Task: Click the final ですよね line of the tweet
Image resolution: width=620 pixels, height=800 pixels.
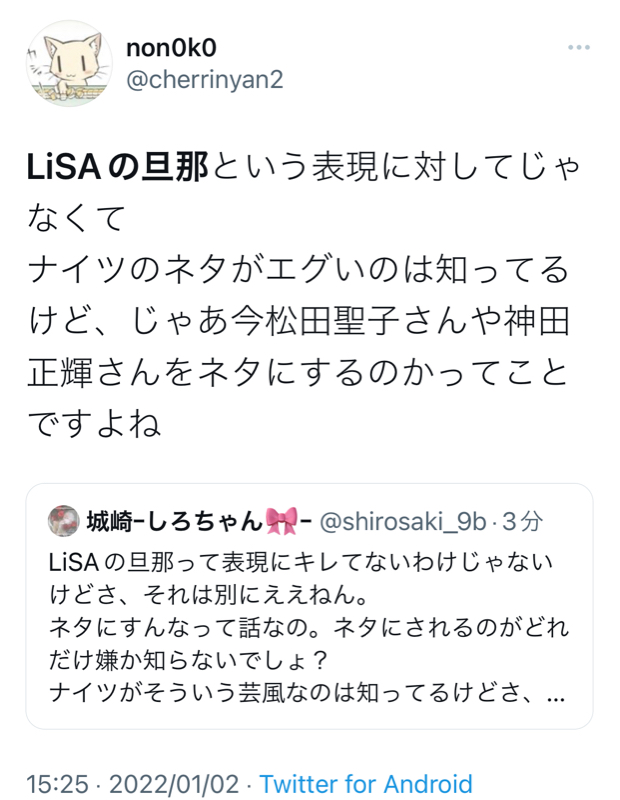Action: [94, 424]
